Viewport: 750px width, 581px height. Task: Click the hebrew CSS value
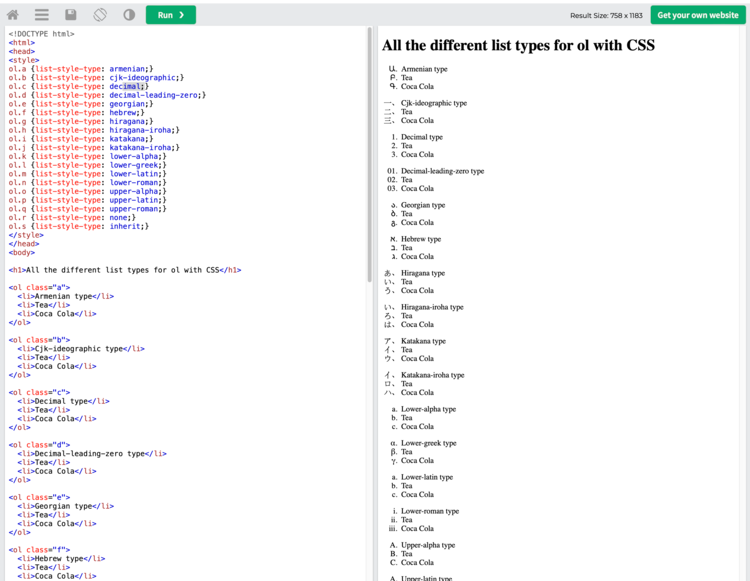pos(122,112)
